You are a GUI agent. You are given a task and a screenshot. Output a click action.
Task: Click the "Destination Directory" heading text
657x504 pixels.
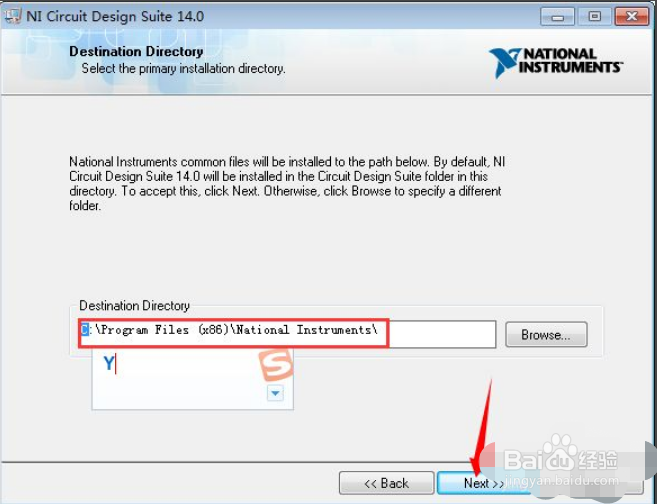click(x=136, y=51)
